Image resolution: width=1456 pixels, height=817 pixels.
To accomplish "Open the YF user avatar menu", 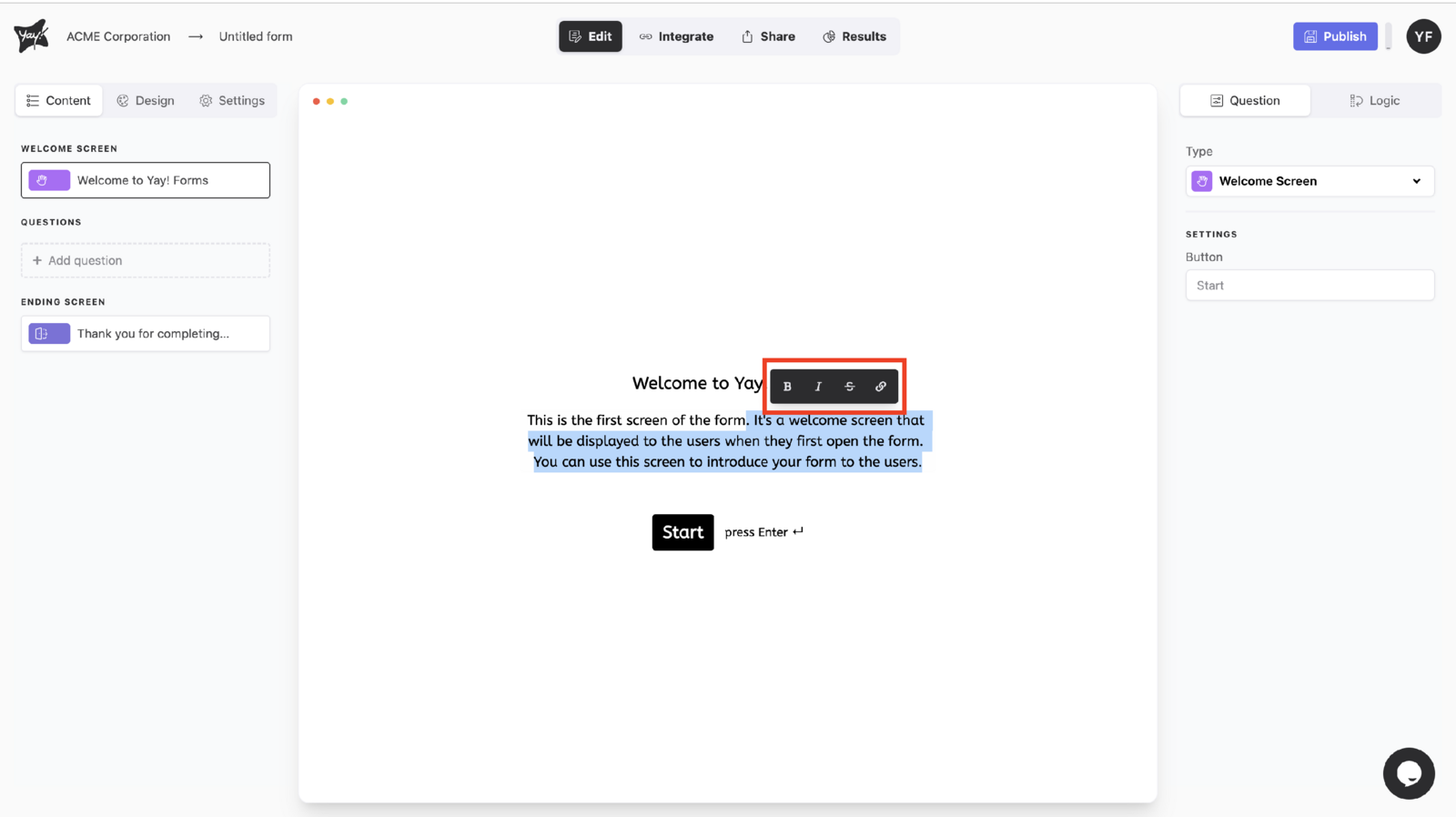I will (1423, 36).
